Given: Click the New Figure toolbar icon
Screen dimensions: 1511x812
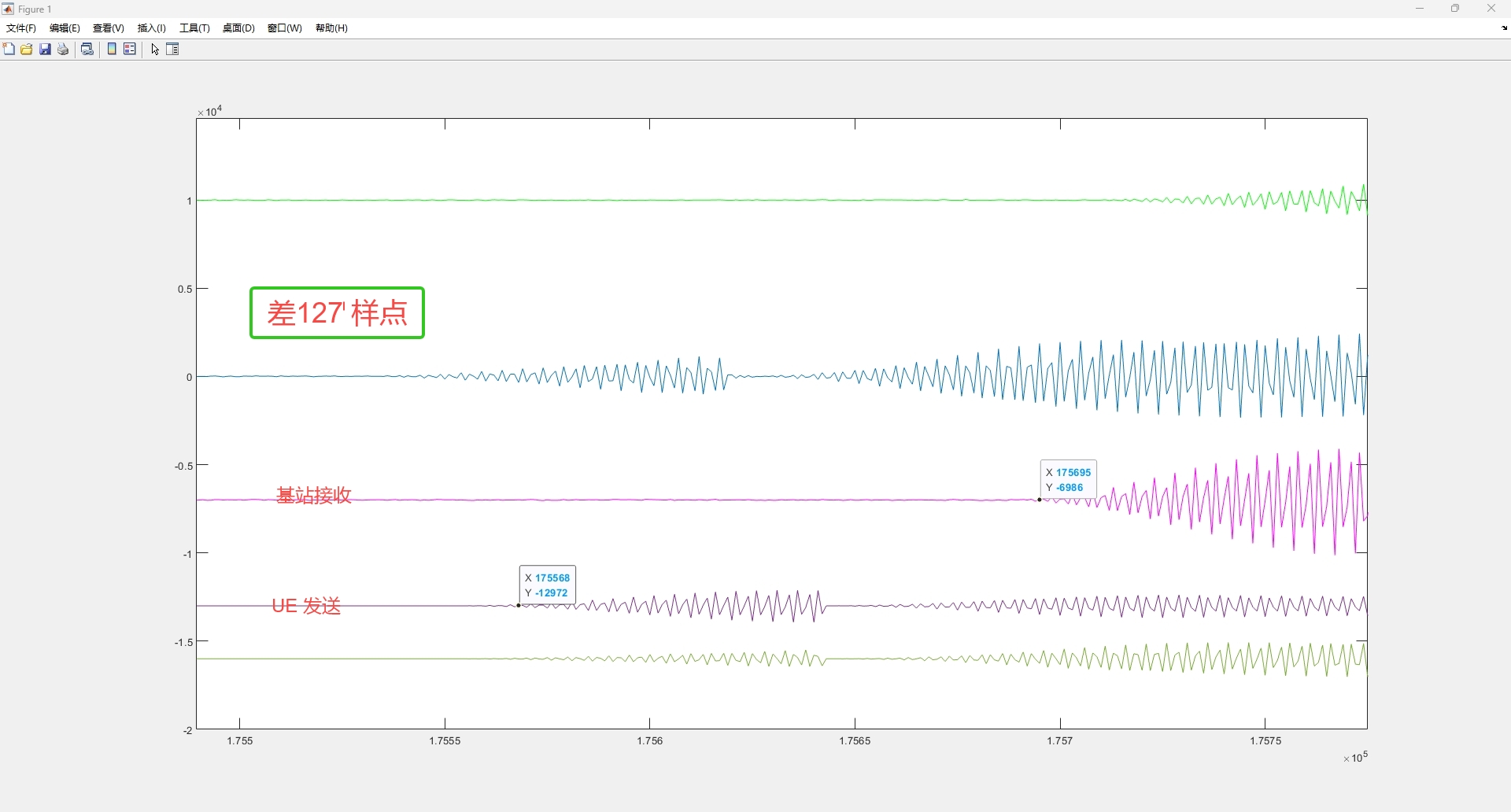Looking at the screenshot, I should [9, 50].
